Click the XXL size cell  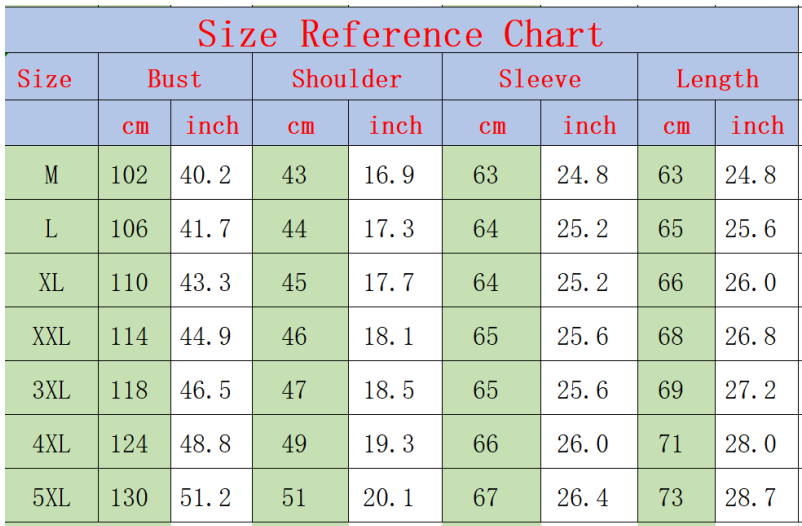pyautogui.click(x=51, y=336)
